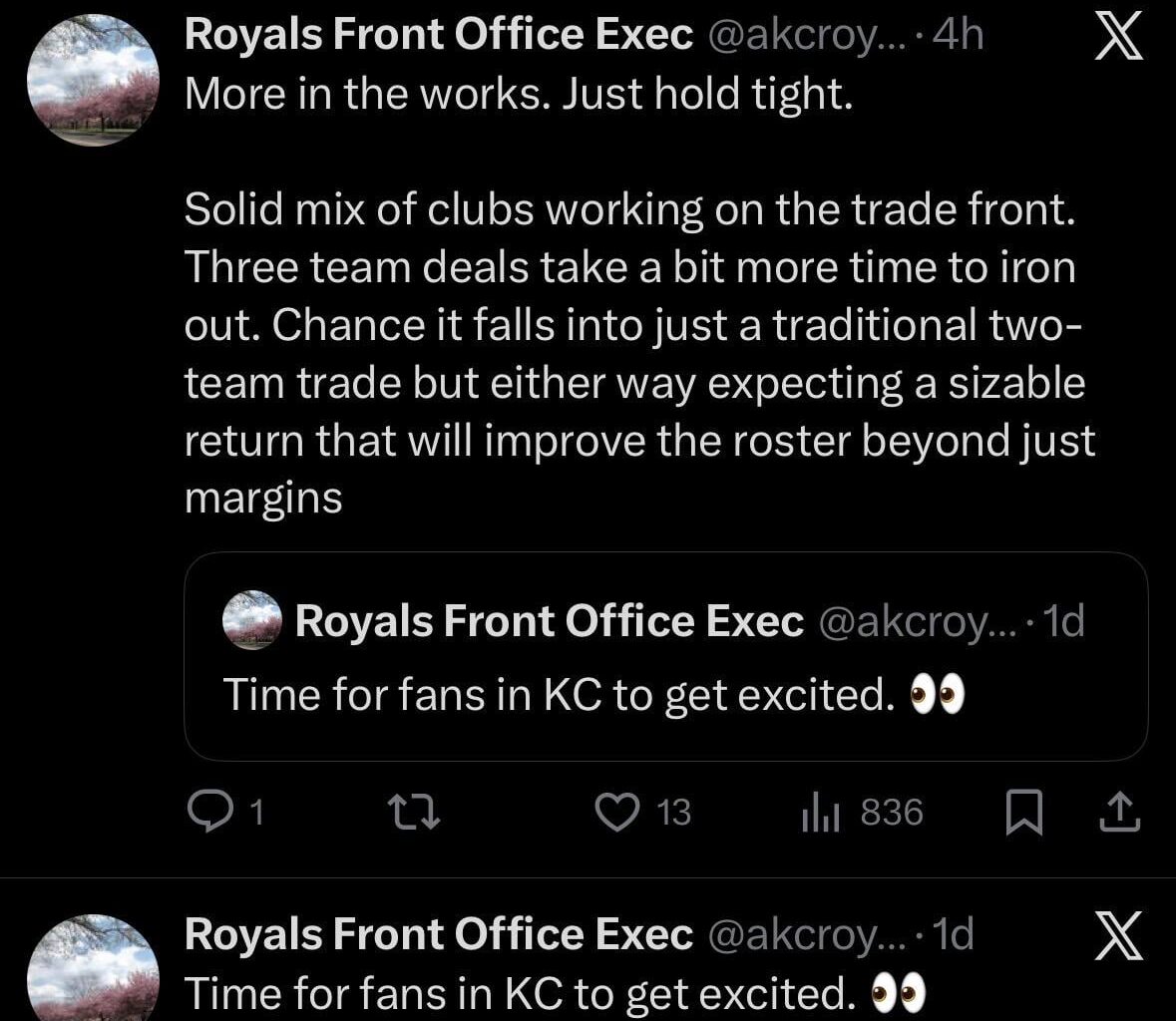
Task: Select the 1d timestamp of the bottom tweet
Action: (955, 934)
